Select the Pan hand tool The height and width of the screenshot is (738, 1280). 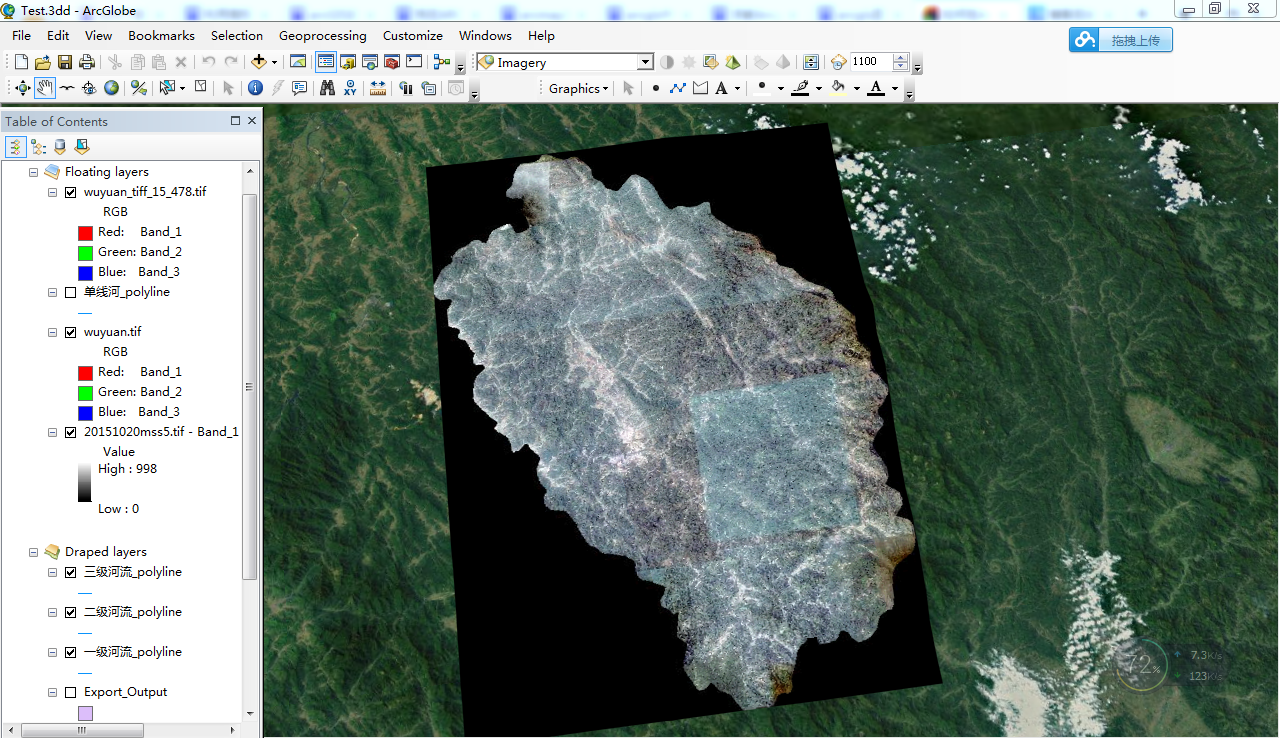tap(45, 88)
